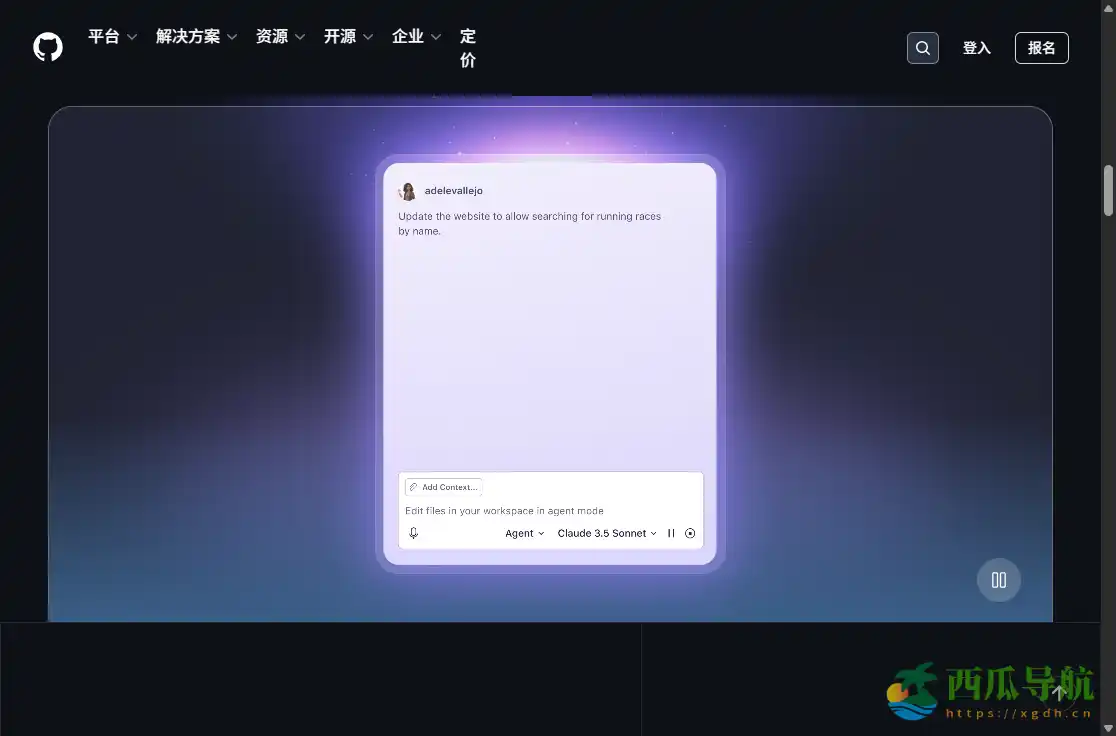Image resolution: width=1116 pixels, height=736 pixels.
Task: Click the 报名 button
Action: point(1041,47)
